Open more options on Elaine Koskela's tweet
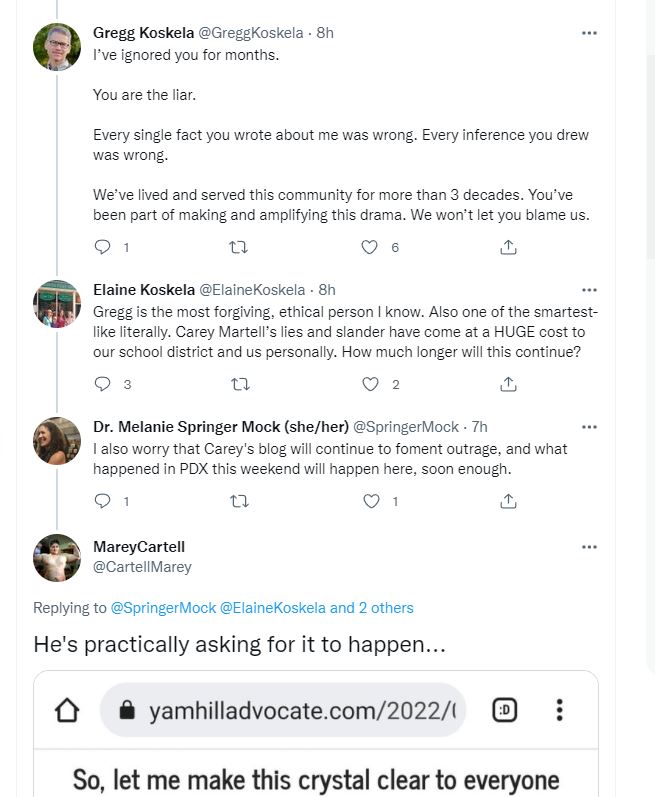 (x=589, y=290)
